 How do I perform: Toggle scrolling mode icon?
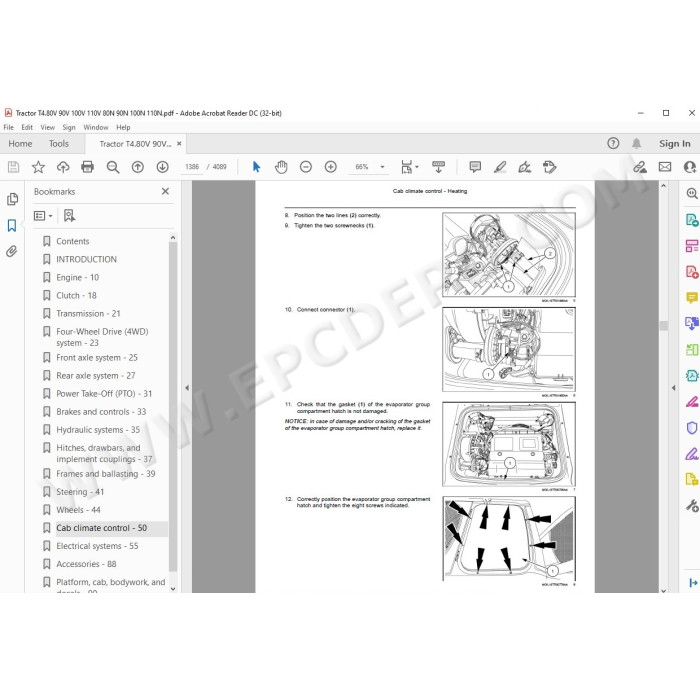[438, 167]
